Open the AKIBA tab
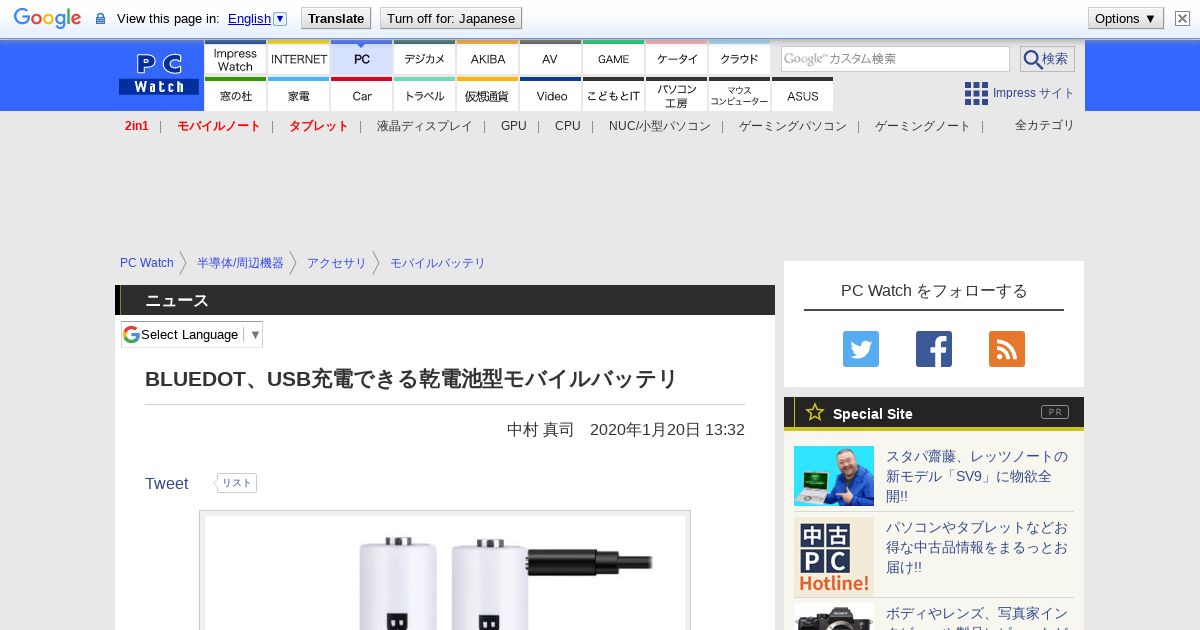This screenshot has width=1200, height=630. click(x=488, y=59)
